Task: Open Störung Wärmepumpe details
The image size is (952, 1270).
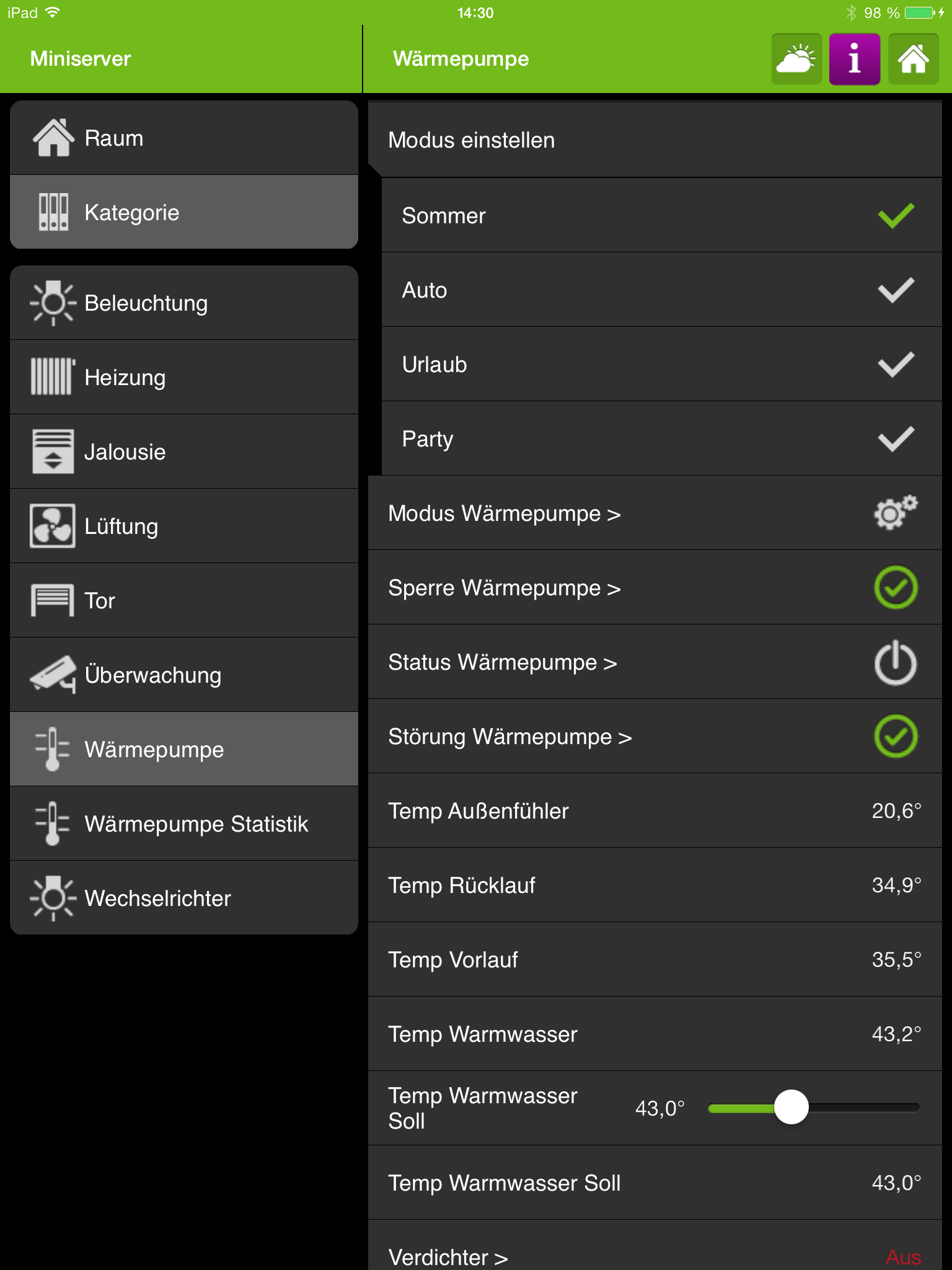Action: pos(654,737)
